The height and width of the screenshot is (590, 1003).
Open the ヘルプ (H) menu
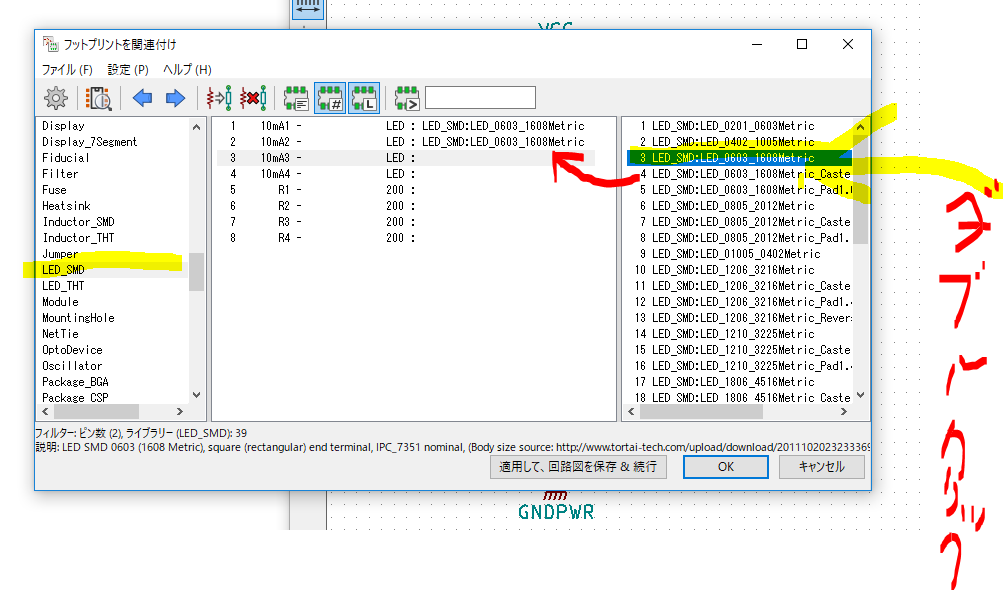point(187,69)
